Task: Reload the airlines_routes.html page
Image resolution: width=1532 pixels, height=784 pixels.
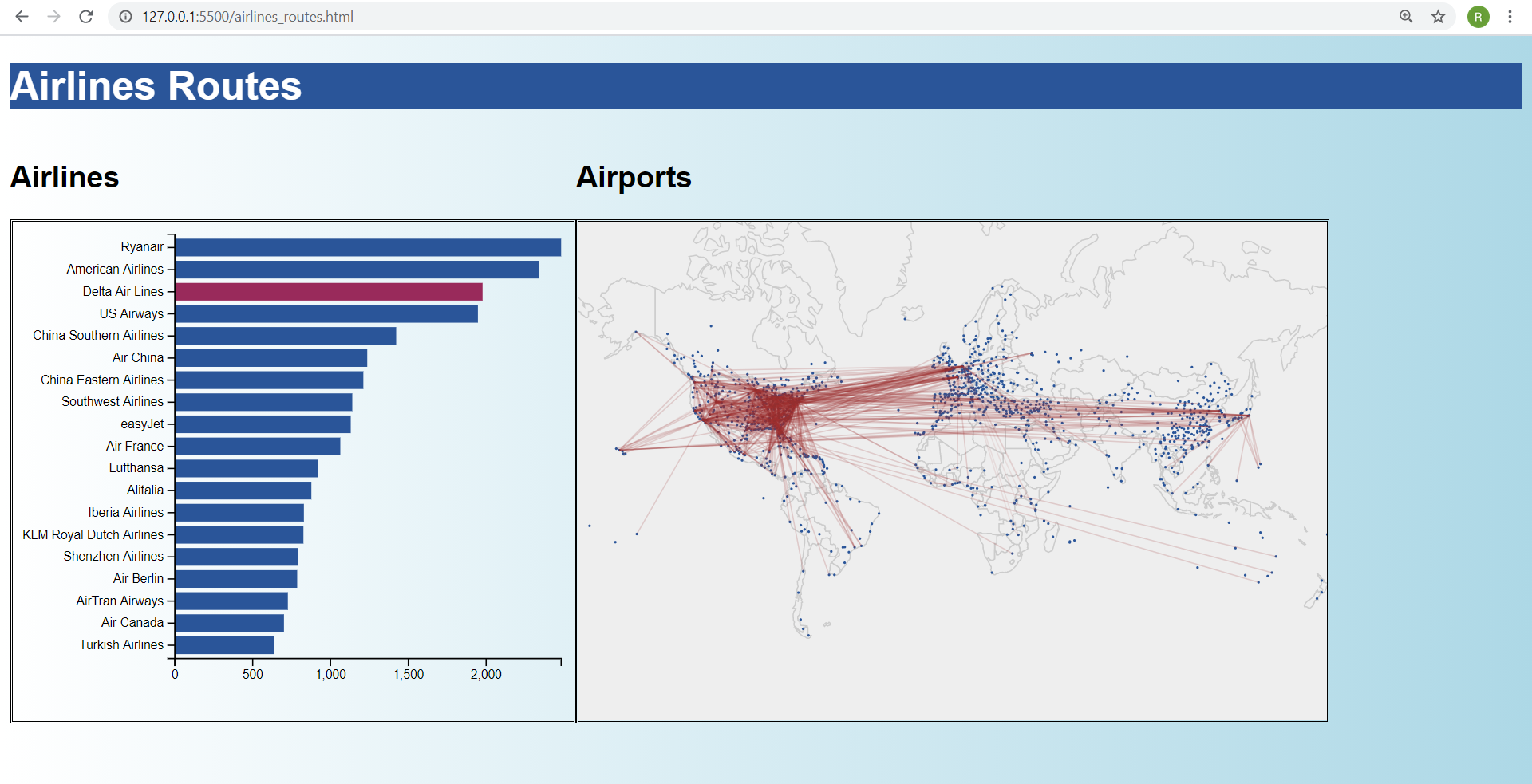Action: (85, 16)
